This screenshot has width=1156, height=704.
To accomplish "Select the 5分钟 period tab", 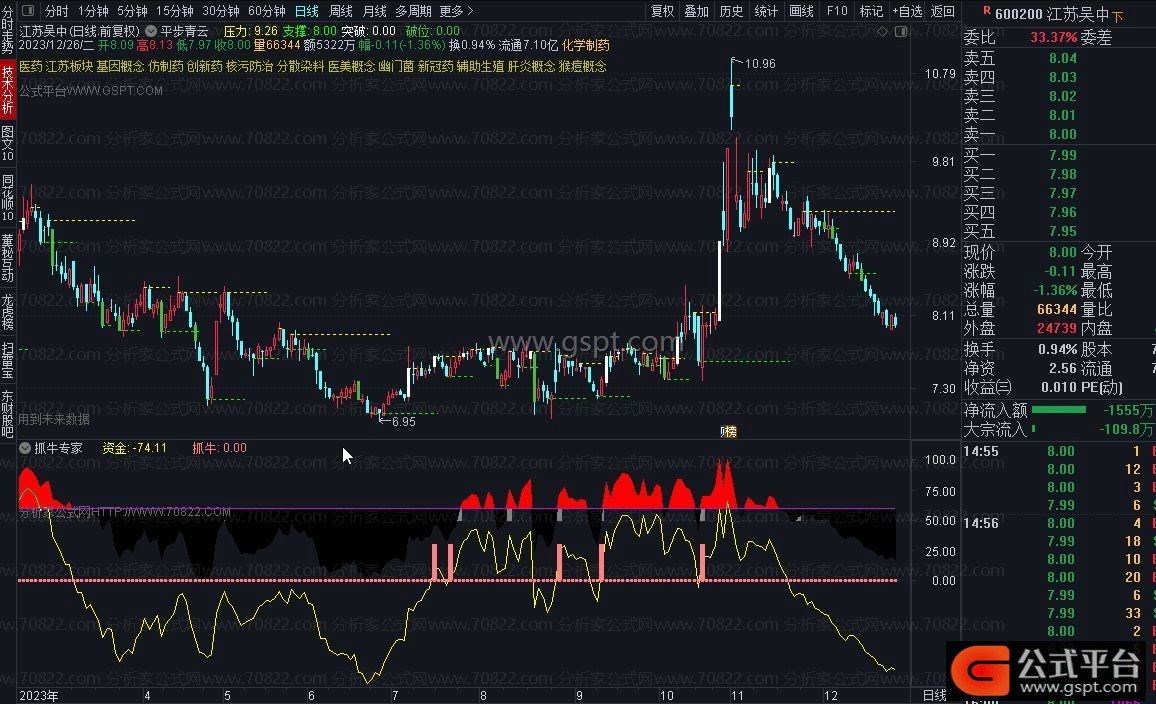I will [x=132, y=11].
